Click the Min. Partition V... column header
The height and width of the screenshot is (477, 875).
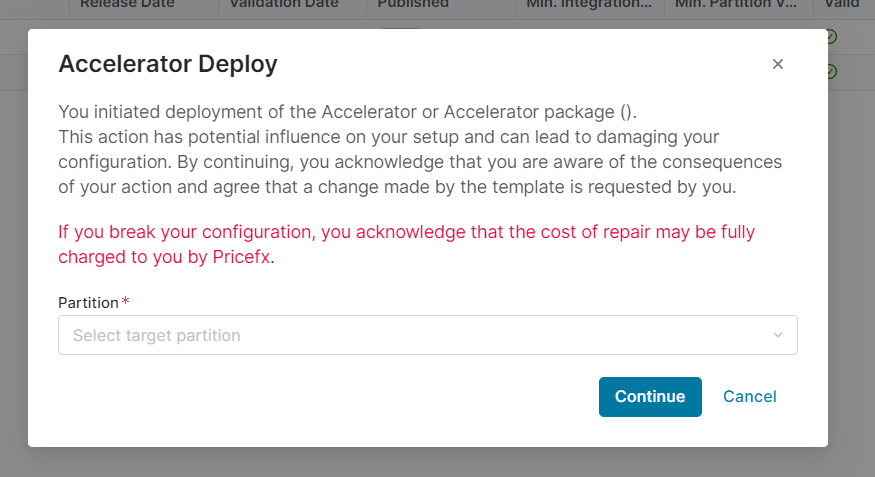pos(737,5)
